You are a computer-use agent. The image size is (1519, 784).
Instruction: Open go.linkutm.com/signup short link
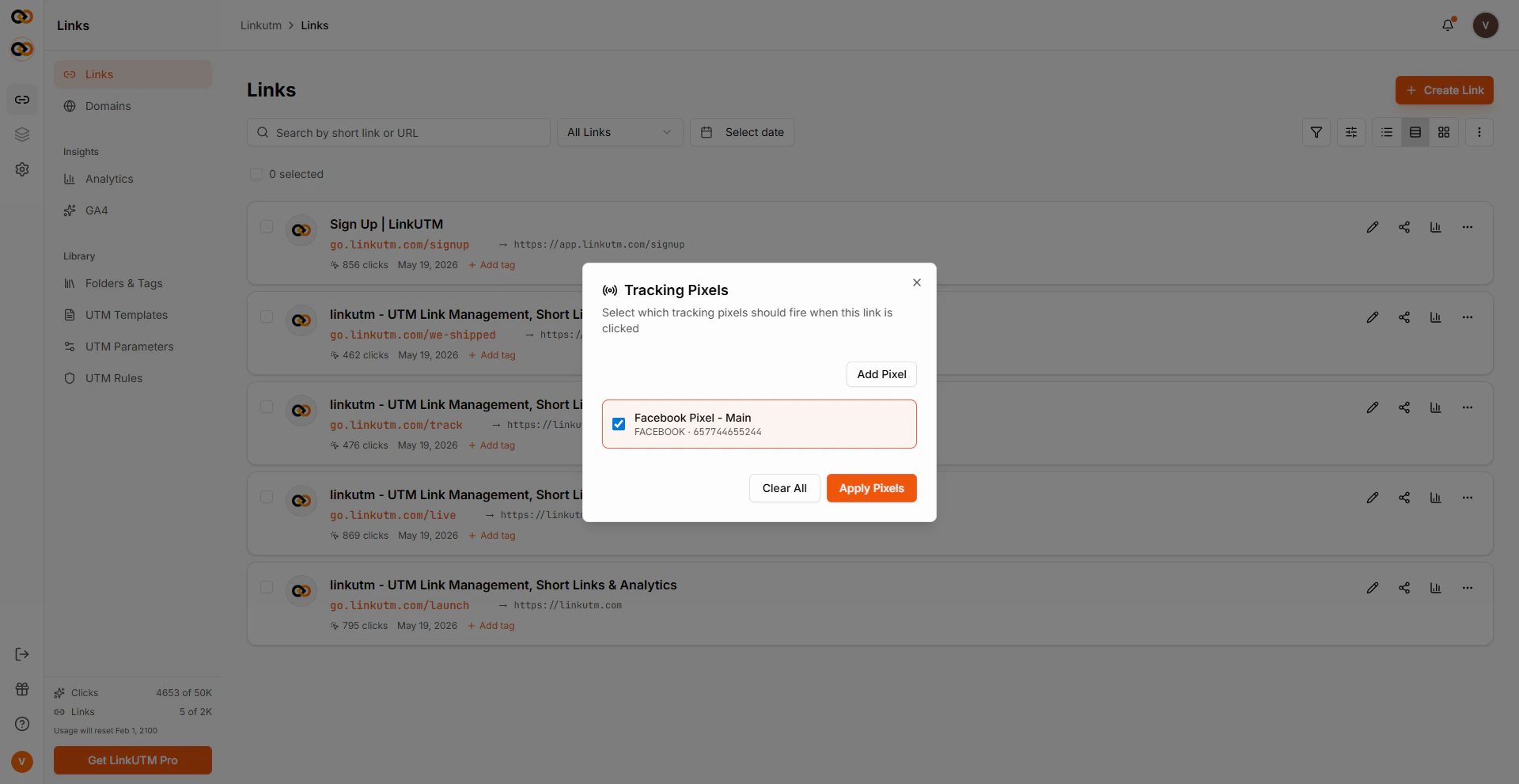[x=400, y=244]
